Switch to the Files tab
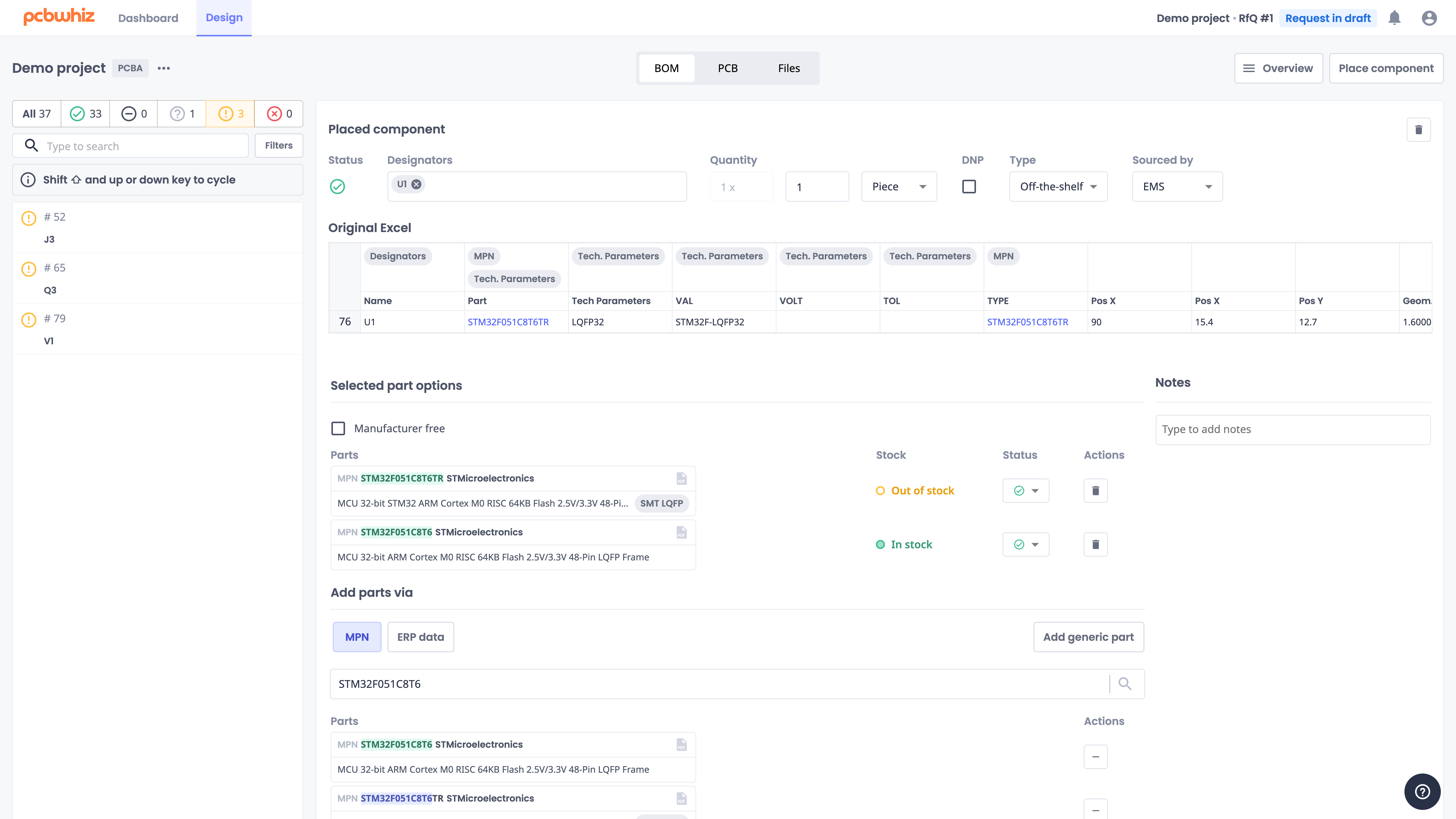This screenshot has width=1456, height=819. [788, 69]
